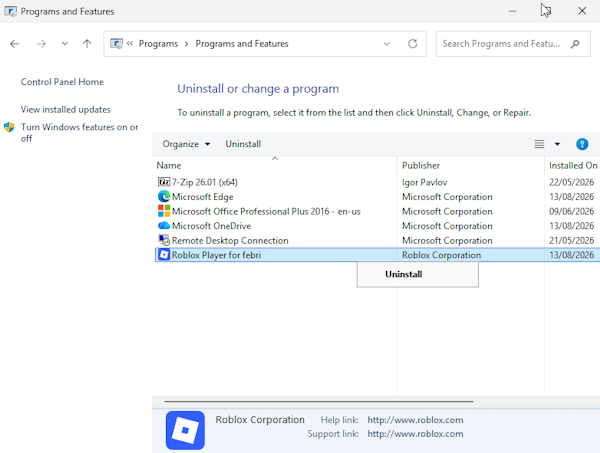Screen dimensions: 600x453
Task: Click install date 22/05/2026
Action: click(571, 182)
